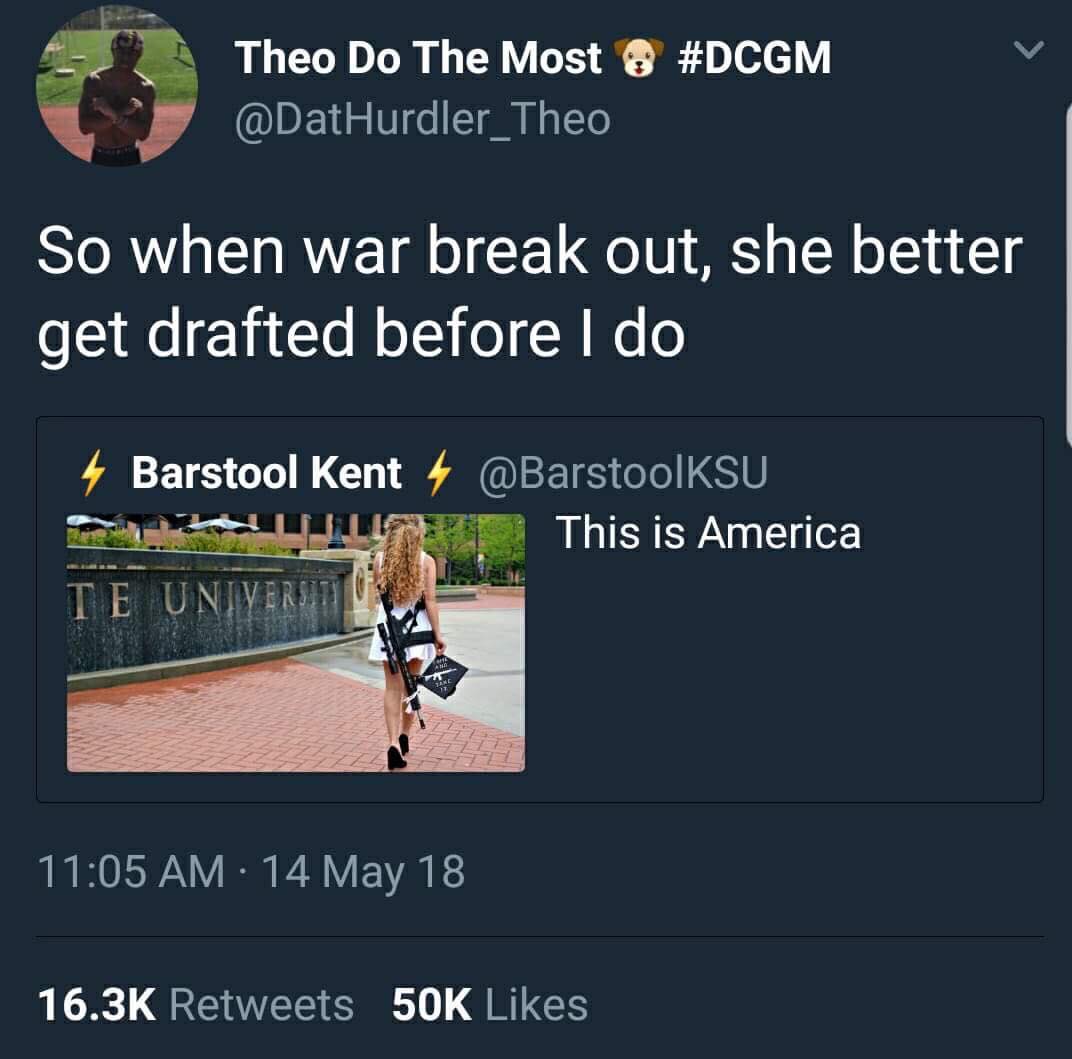Open the quoted Barstool Kent tweet image
1072x1059 pixels.
(x=296, y=643)
